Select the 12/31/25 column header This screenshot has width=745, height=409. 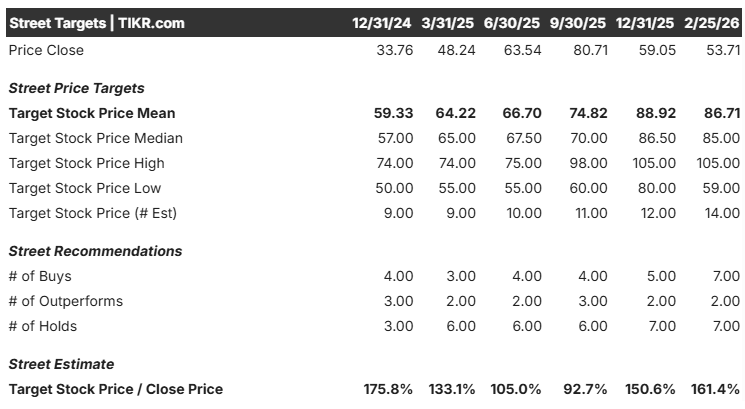click(x=645, y=23)
